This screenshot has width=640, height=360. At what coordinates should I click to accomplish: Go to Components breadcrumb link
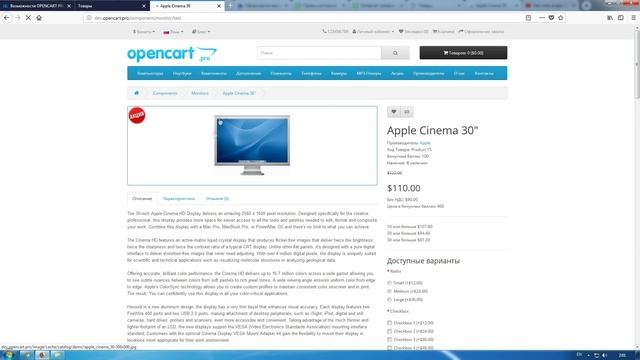click(165, 93)
